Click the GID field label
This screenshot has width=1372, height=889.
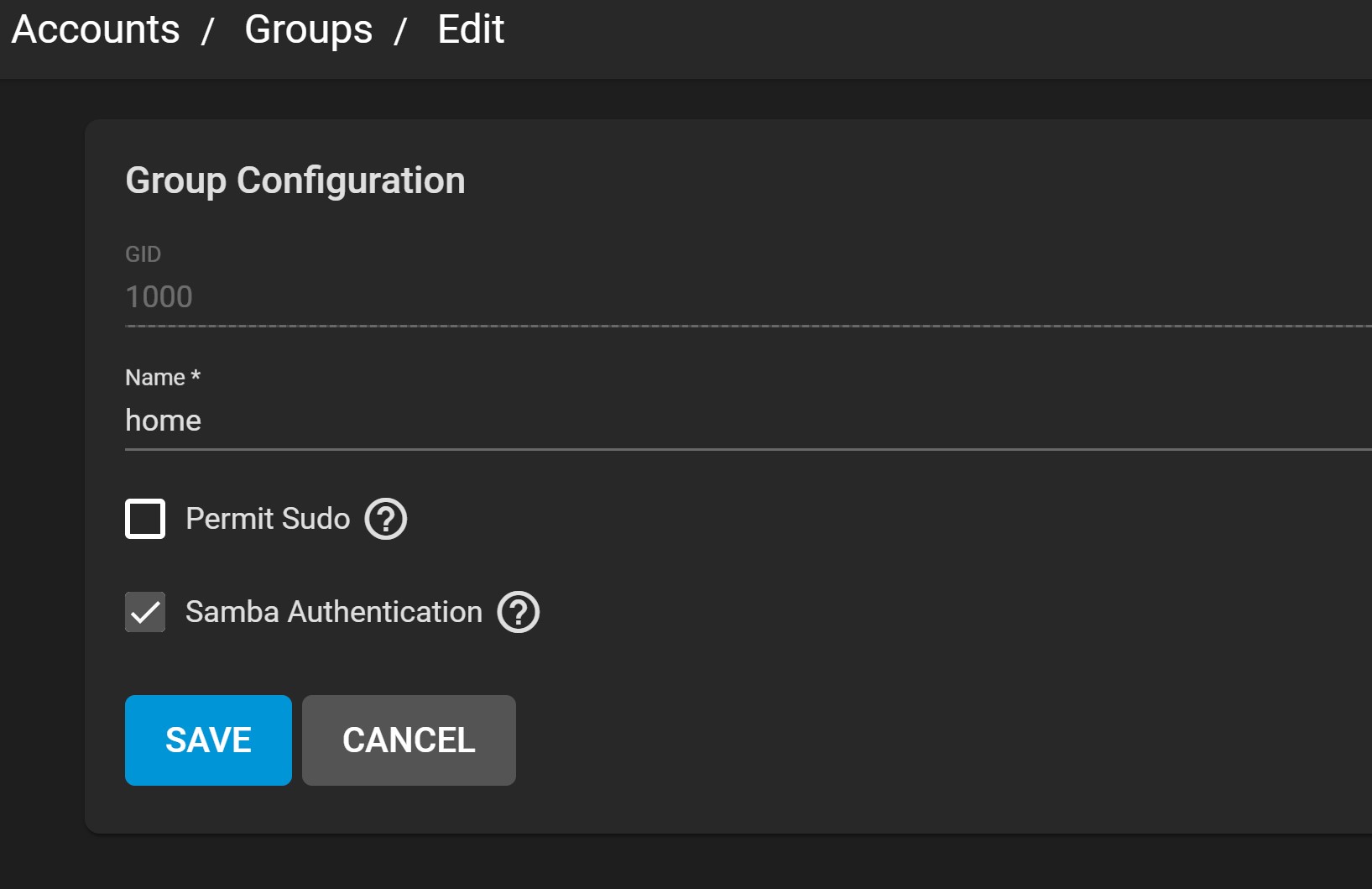point(143,254)
